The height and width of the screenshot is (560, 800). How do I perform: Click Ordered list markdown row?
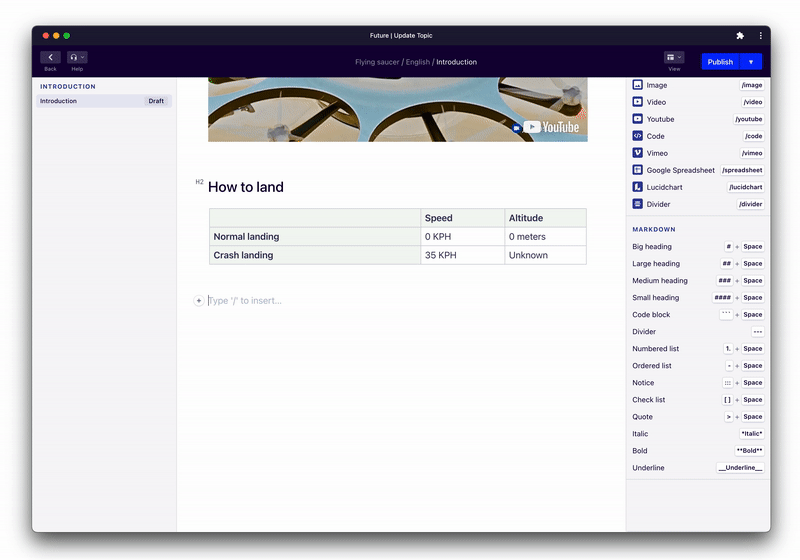[x=697, y=366]
